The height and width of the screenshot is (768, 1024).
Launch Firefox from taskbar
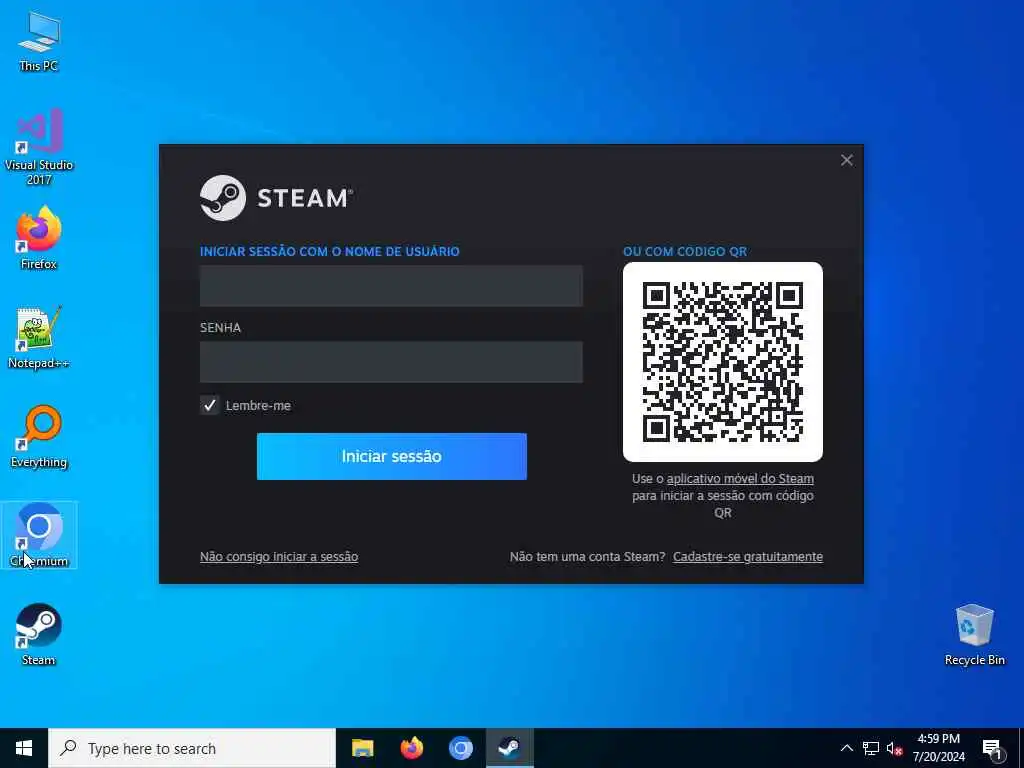point(411,748)
